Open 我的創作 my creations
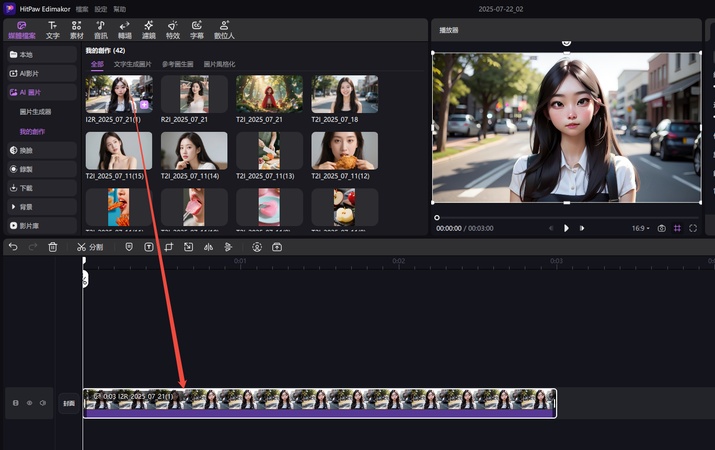Screen dimensions: 715x450 [x=32, y=132]
